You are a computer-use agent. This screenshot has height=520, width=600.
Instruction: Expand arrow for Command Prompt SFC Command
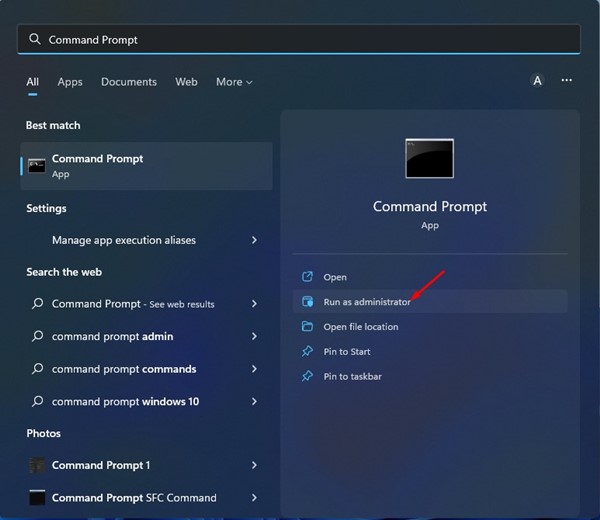[x=254, y=497]
